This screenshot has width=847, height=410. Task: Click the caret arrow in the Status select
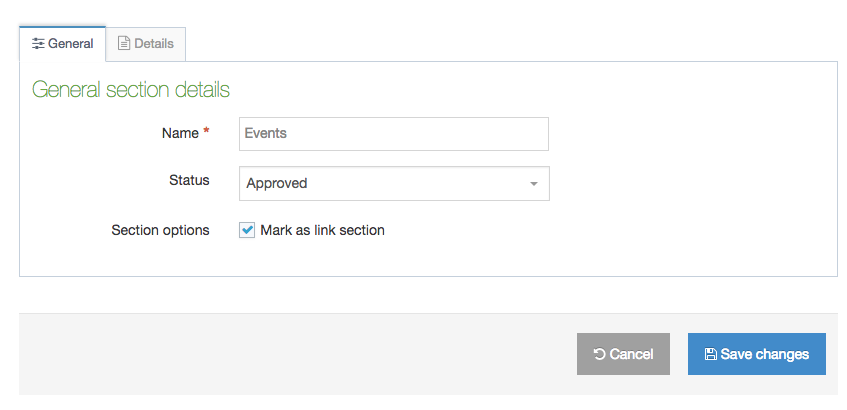click(534, 184)
